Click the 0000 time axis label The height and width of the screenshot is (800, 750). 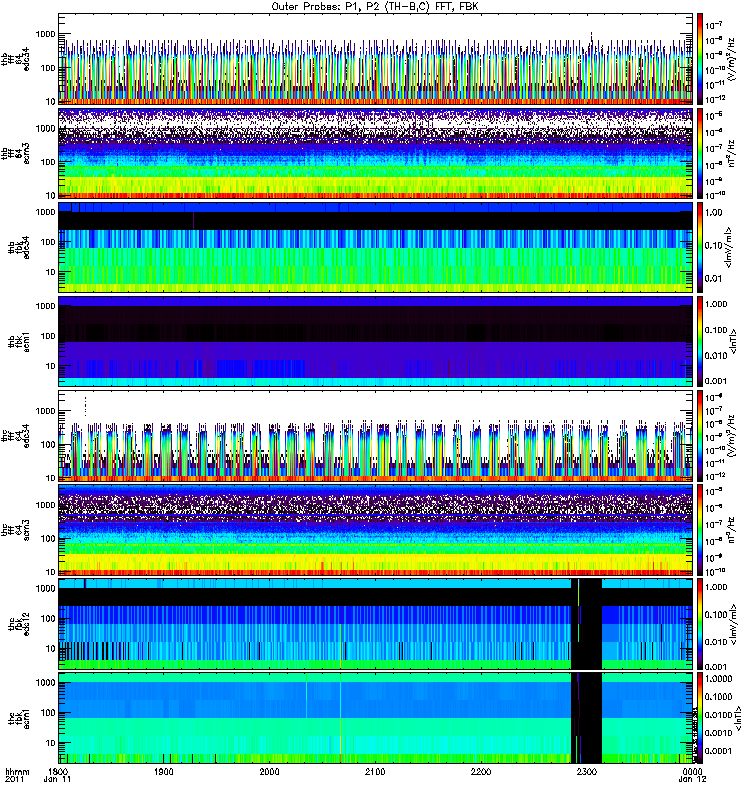click(692, 771)
